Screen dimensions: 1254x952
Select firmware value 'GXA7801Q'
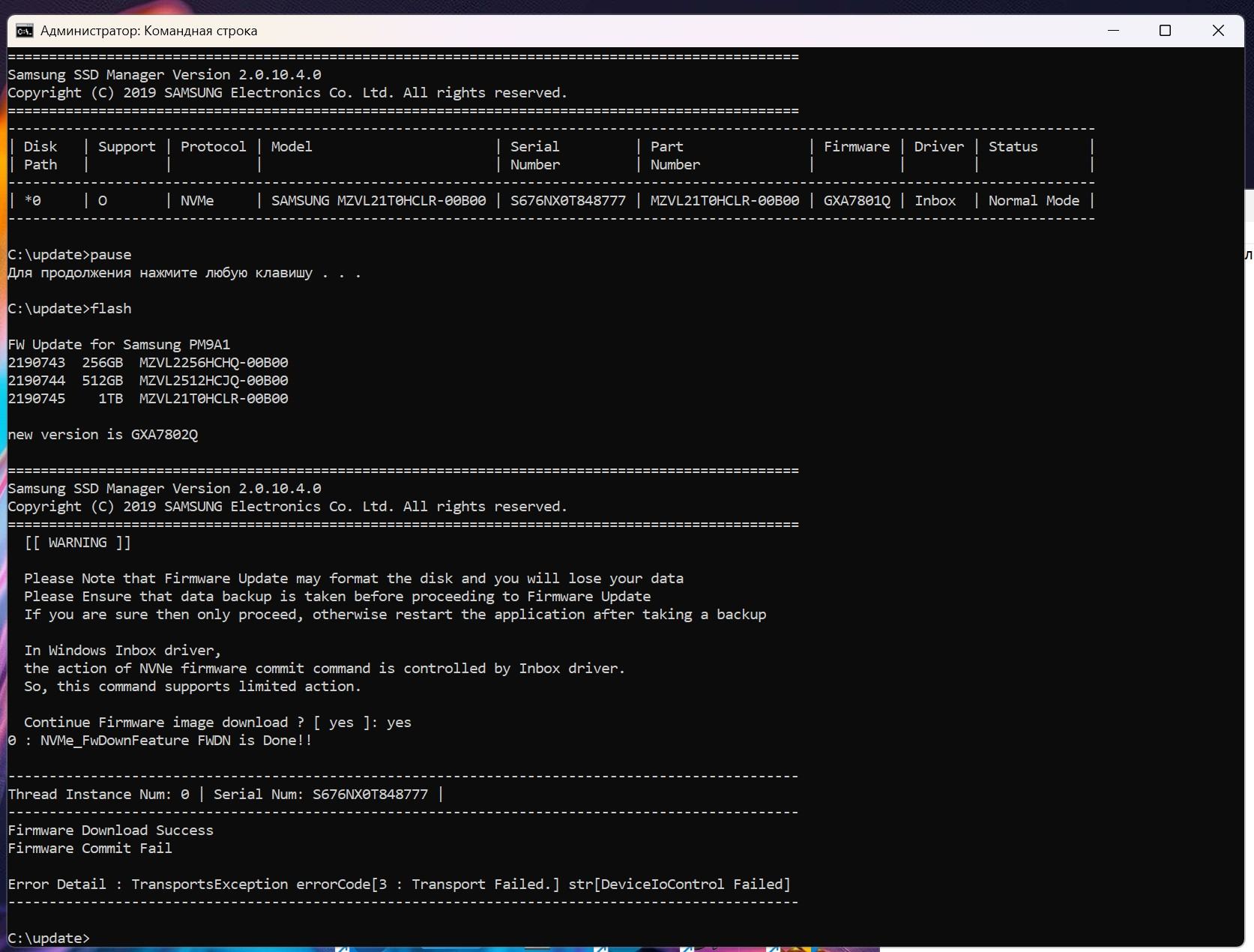tap(857, 201)
